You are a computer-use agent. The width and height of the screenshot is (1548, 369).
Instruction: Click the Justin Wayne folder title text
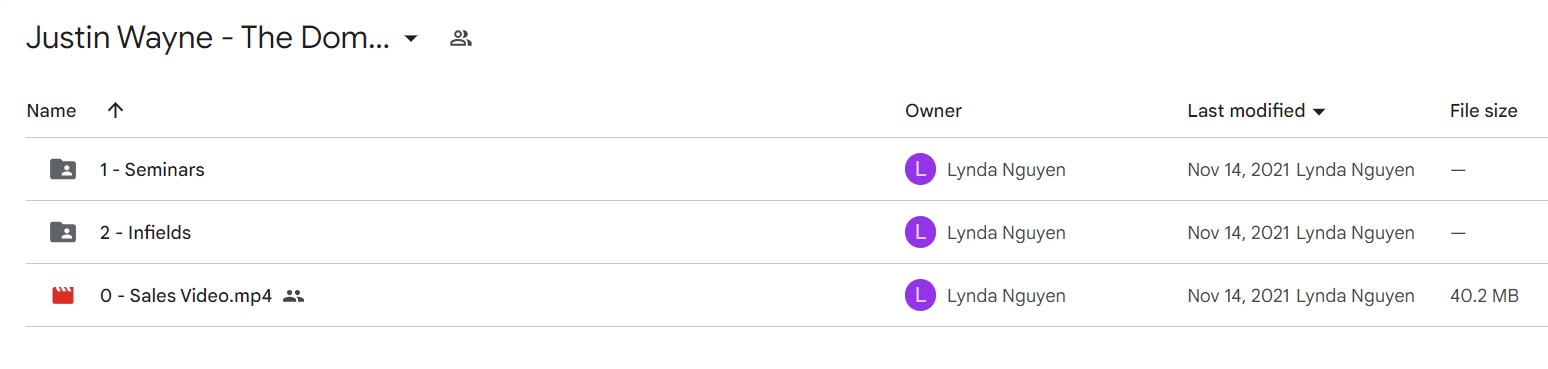point(208,39)
